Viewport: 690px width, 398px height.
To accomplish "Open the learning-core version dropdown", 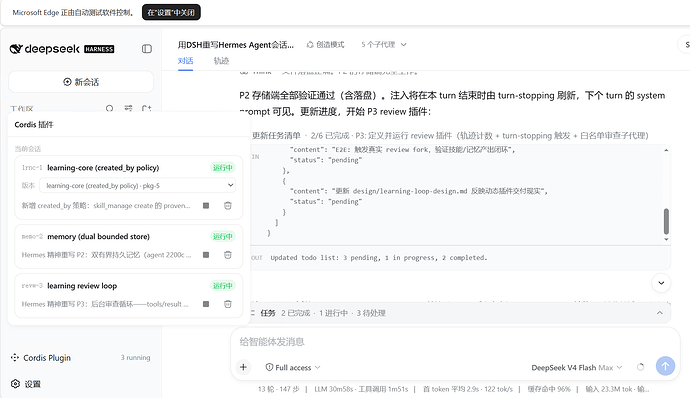I will [x=137, y=185].
